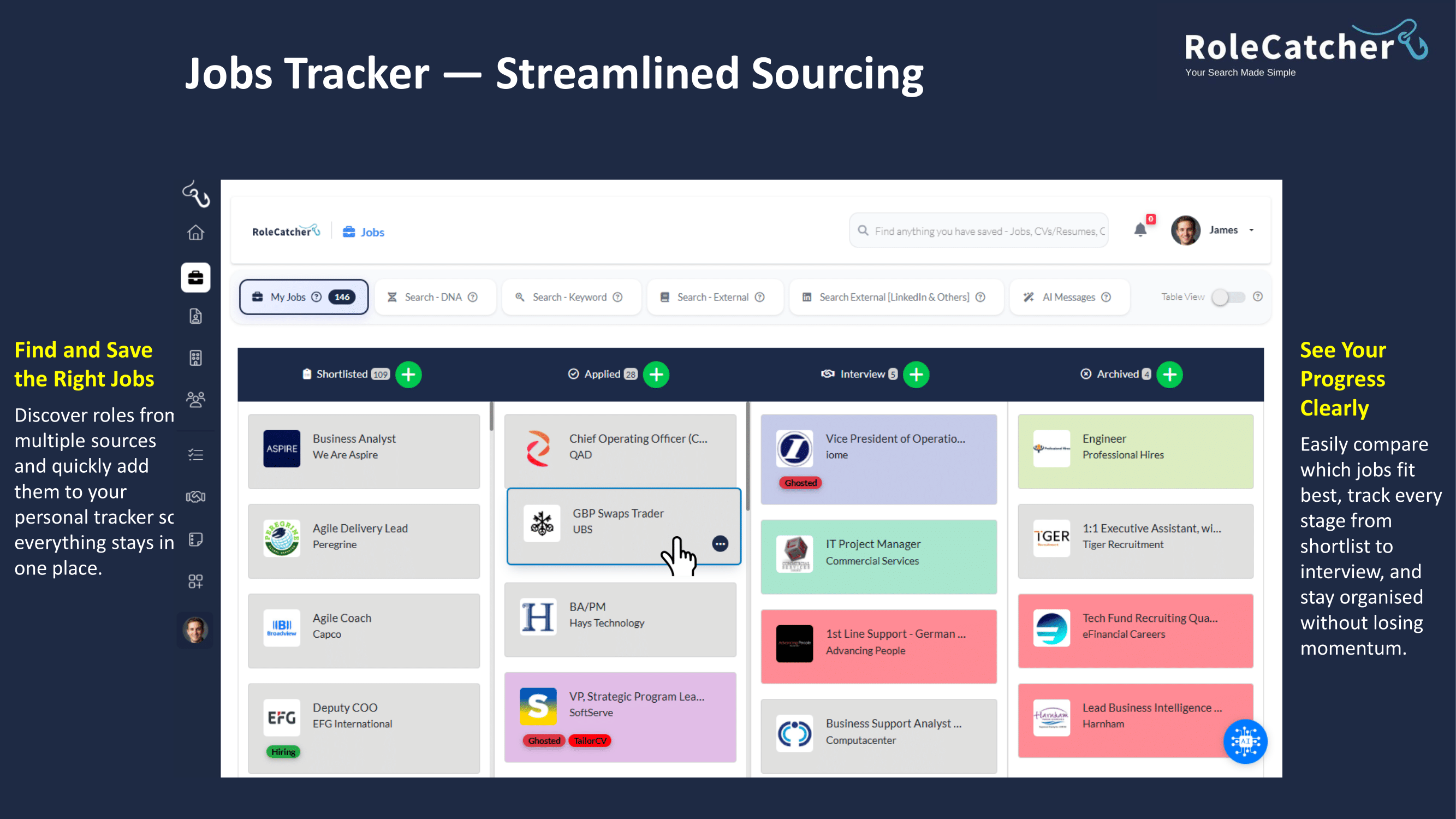1456x819 pixels.
Task: Click help icon beside AI Messages
Action: [1106, 296]
